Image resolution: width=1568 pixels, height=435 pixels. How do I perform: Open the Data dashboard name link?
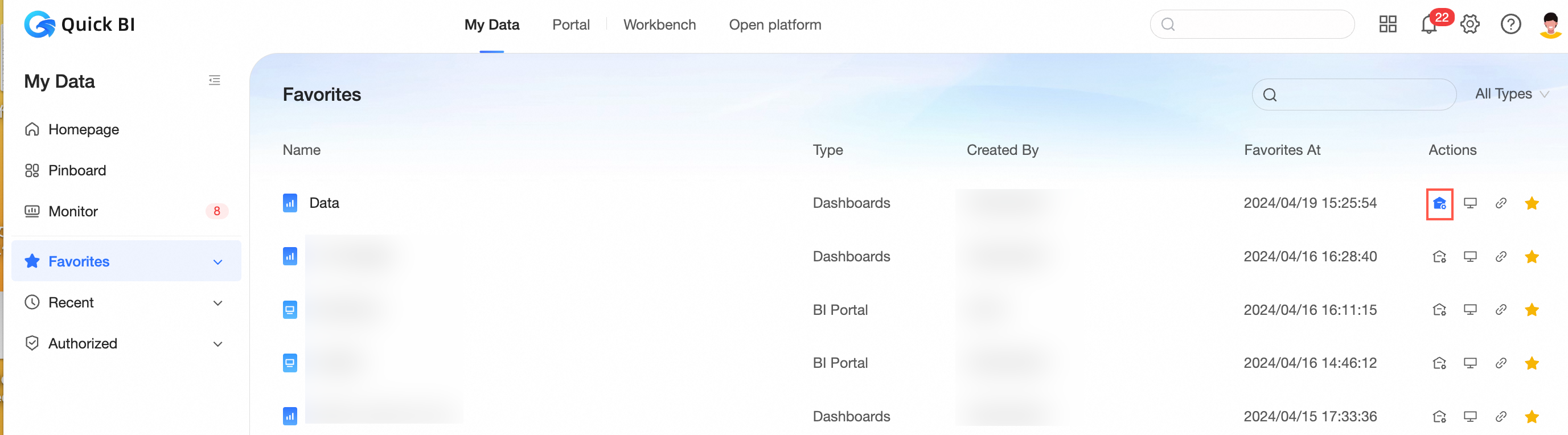click(324, 203)
